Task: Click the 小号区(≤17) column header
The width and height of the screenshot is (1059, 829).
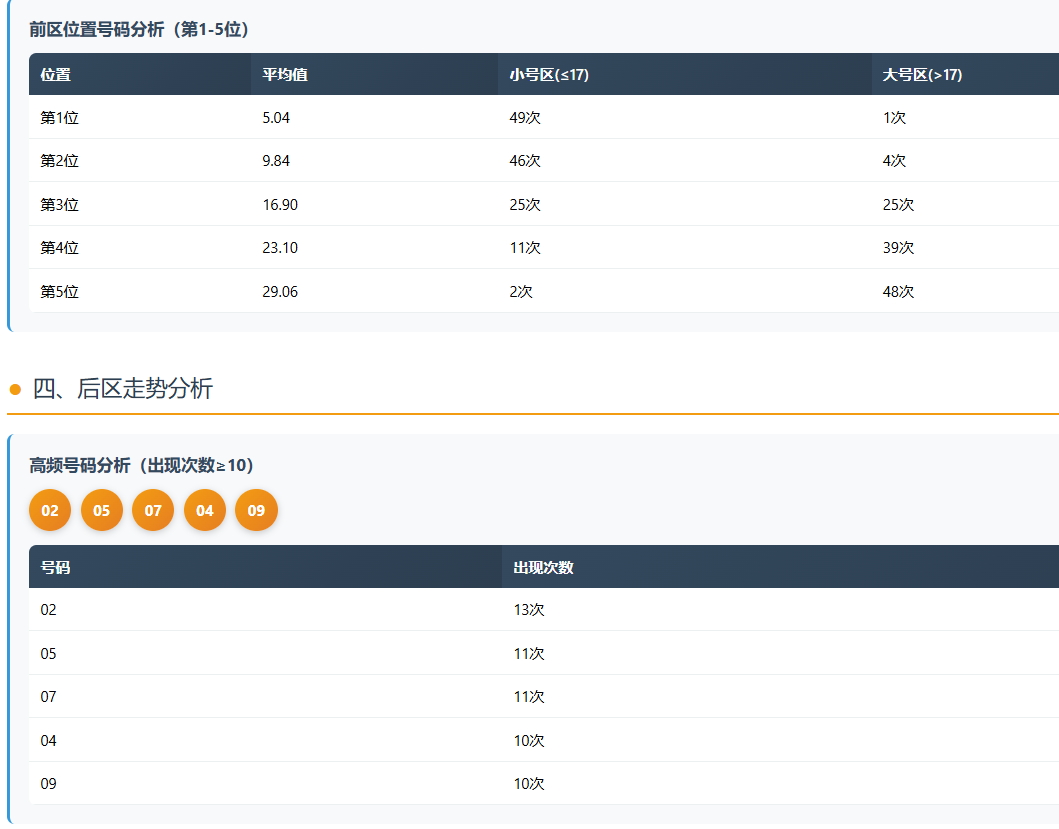Action: (549, 75)
